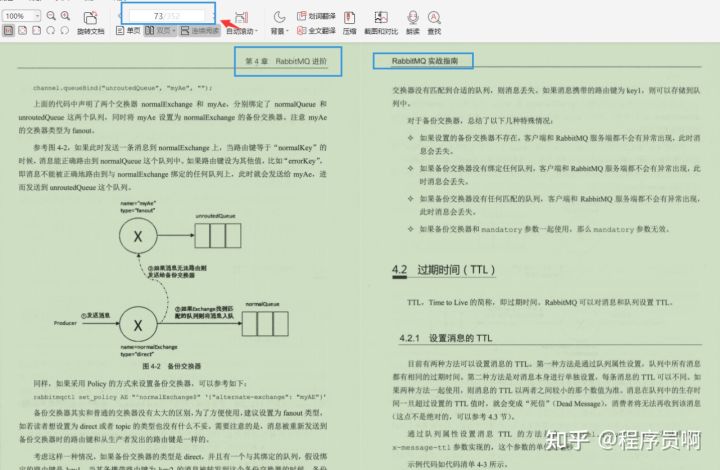Switch to 单页 single page view
Screen dimensions: 720x470
pyautogui.click(x=128, y=31)
